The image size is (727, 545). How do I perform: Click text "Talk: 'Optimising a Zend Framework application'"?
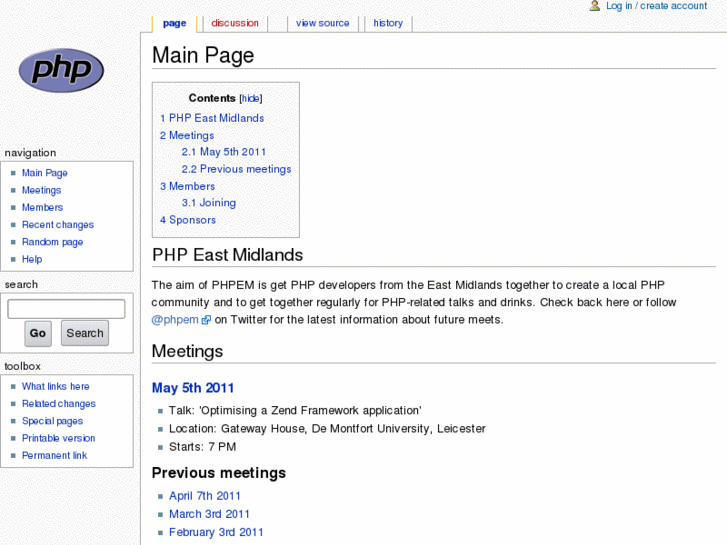point(295,411)
